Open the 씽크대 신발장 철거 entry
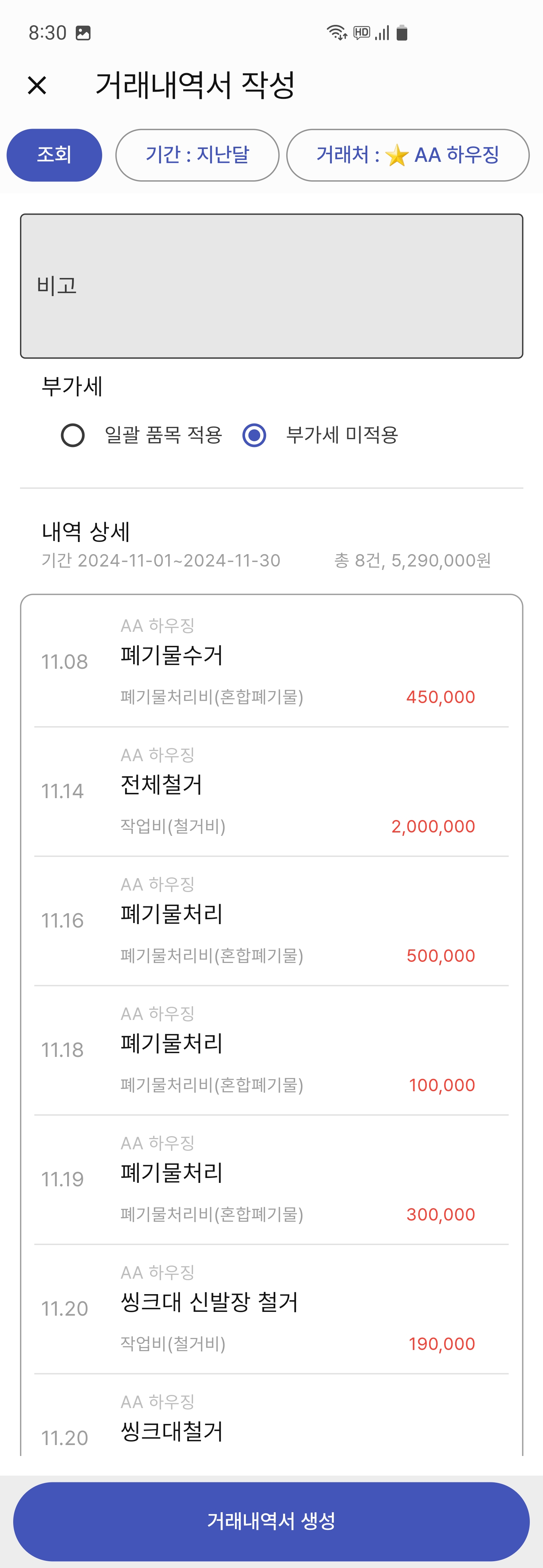Image resolution: width=543 pixels, height=1568 pixels. point(271,1309)
